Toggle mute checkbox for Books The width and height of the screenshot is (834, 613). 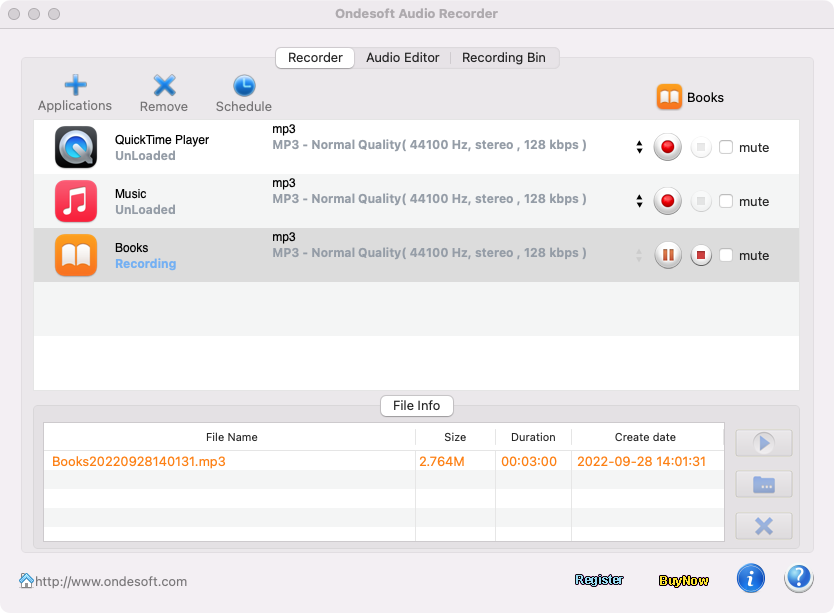(726, 255)
